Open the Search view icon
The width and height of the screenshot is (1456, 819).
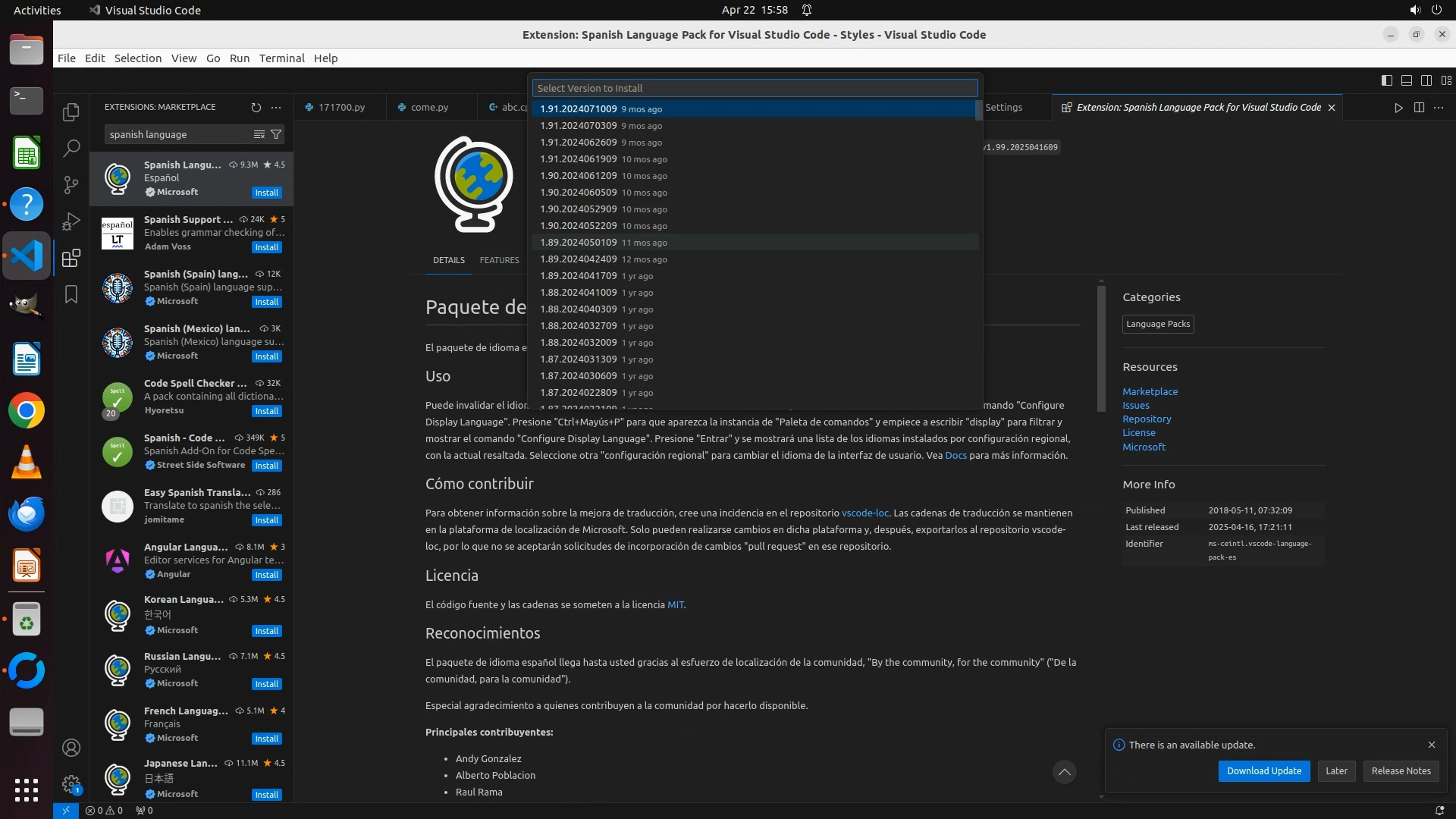71,148
